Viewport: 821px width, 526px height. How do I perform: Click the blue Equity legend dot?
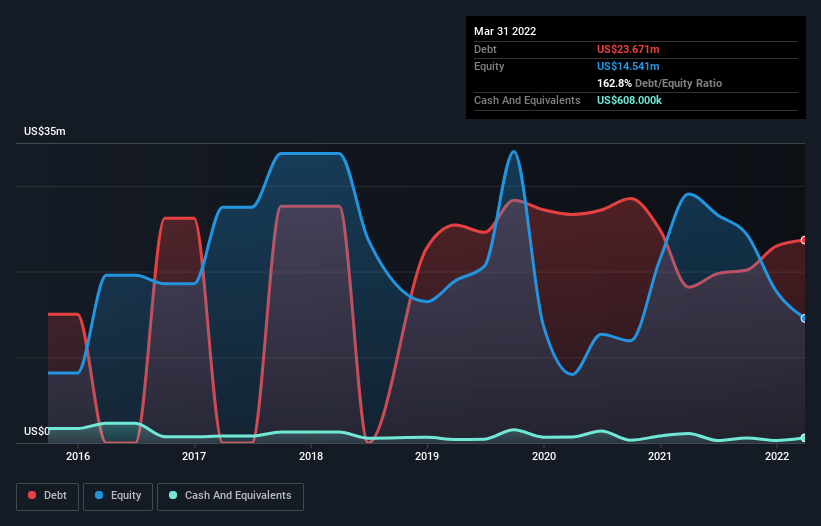[x=99, y=495]
